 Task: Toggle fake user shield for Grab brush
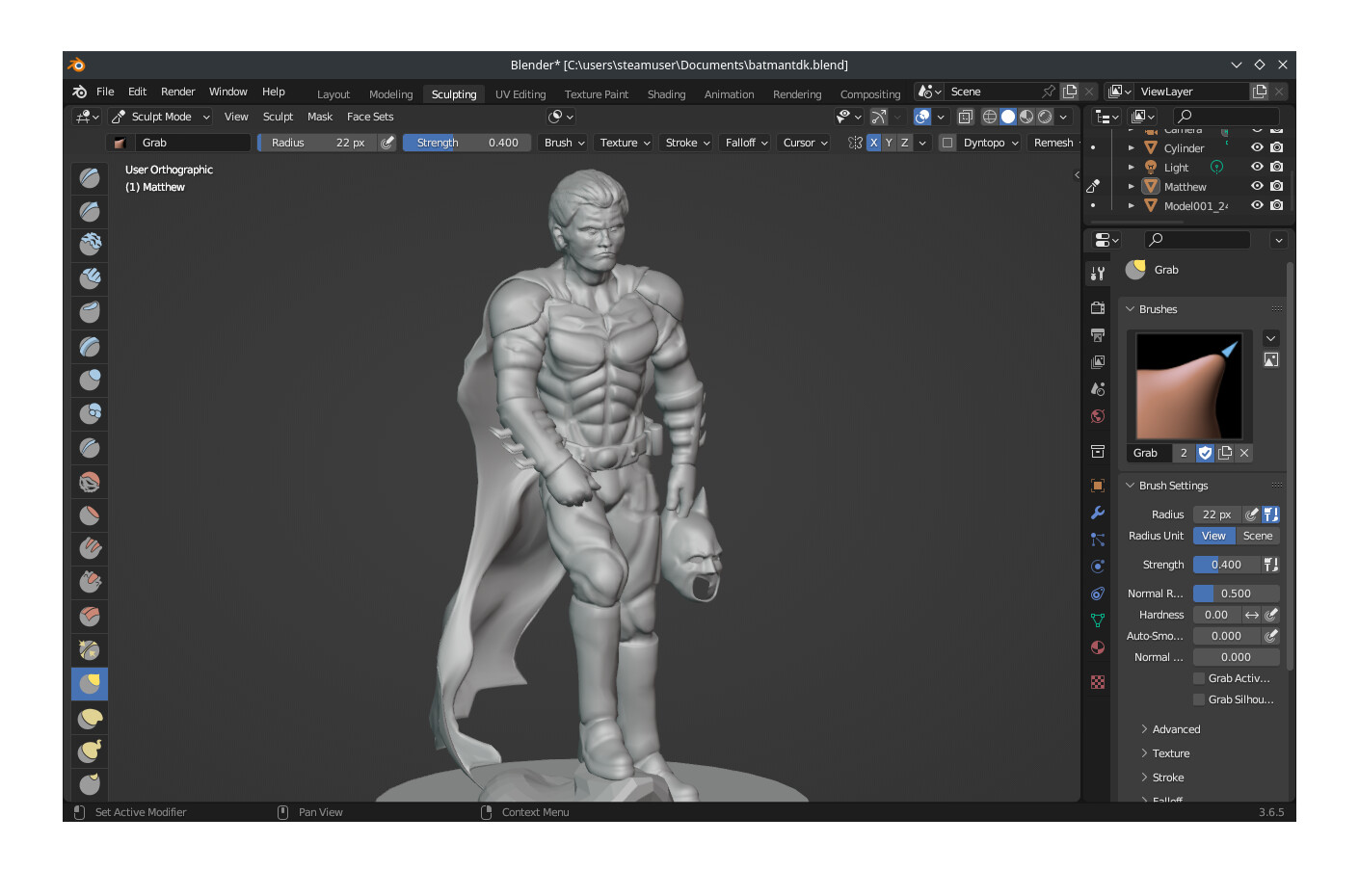pos(1205,453)
